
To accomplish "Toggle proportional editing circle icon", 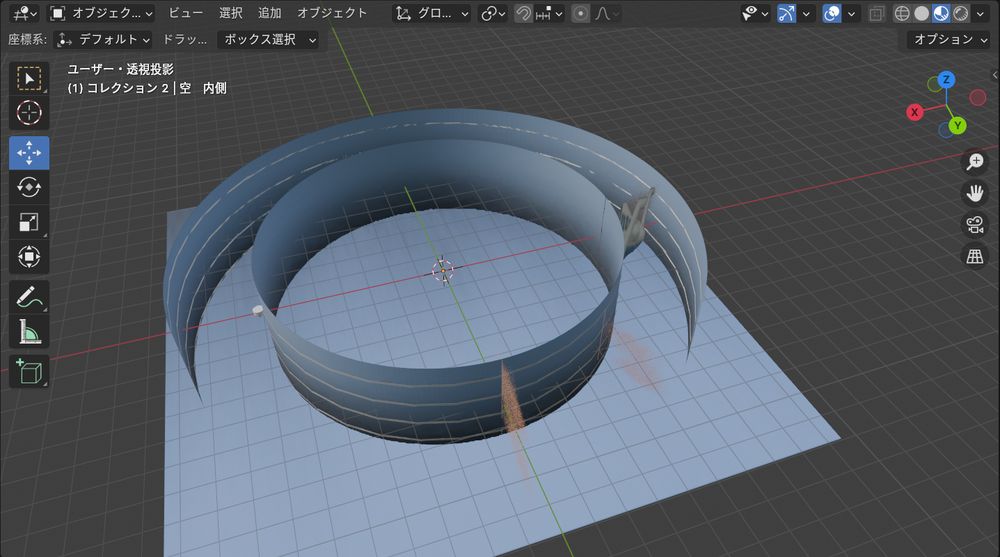I will 580,13.
